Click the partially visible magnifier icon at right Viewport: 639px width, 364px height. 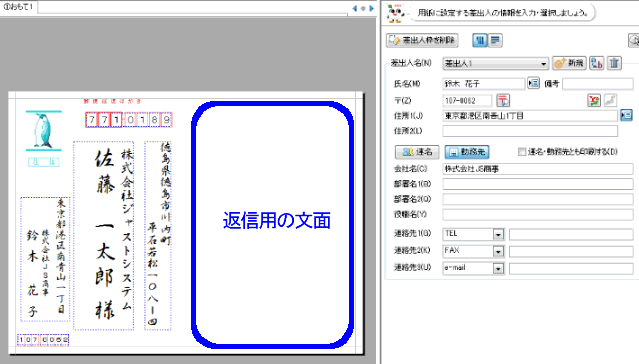tap(634, 40)
